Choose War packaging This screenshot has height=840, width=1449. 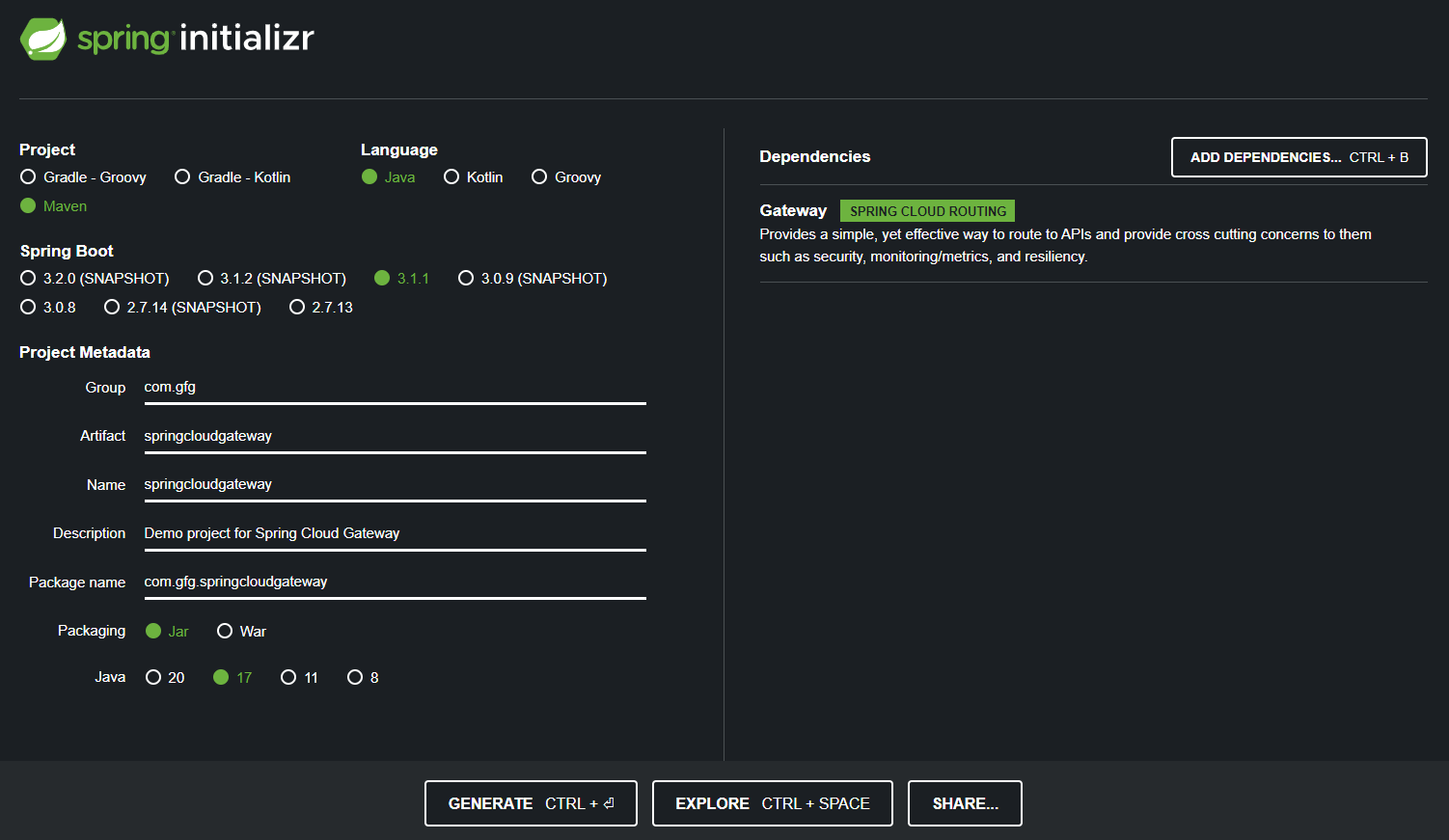click(241, 632)
